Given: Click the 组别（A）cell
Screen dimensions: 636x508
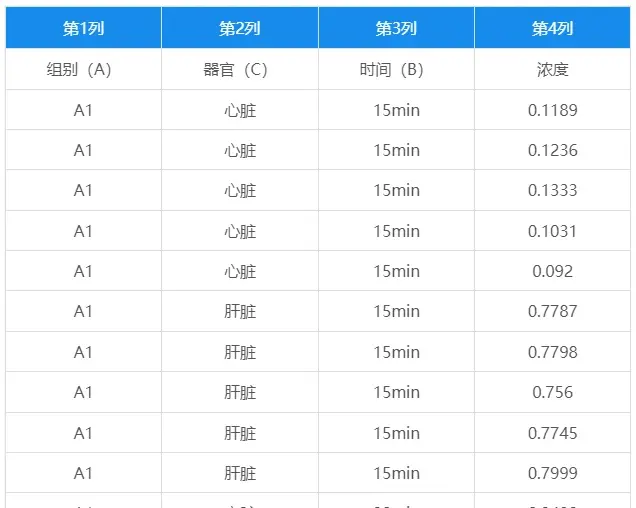Looking at the screenshot, I should click(83, 70).
